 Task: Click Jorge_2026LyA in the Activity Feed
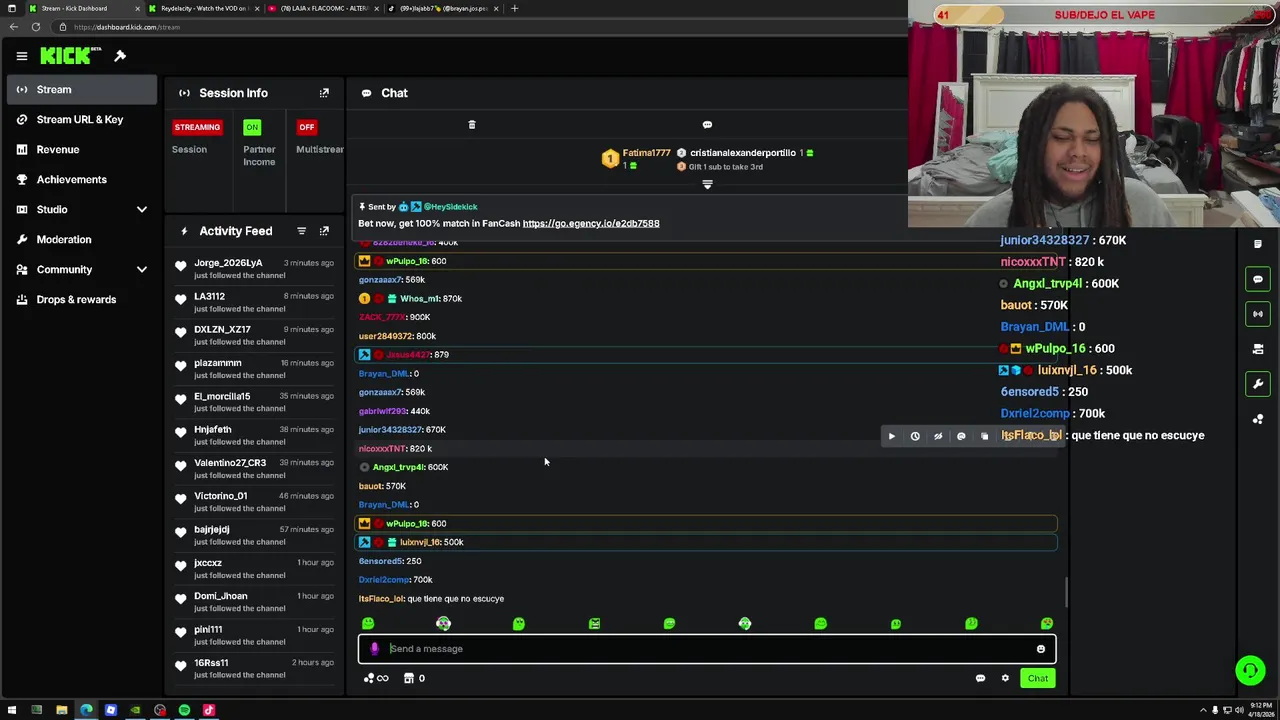pyautogui.click(x=228, y=263)
